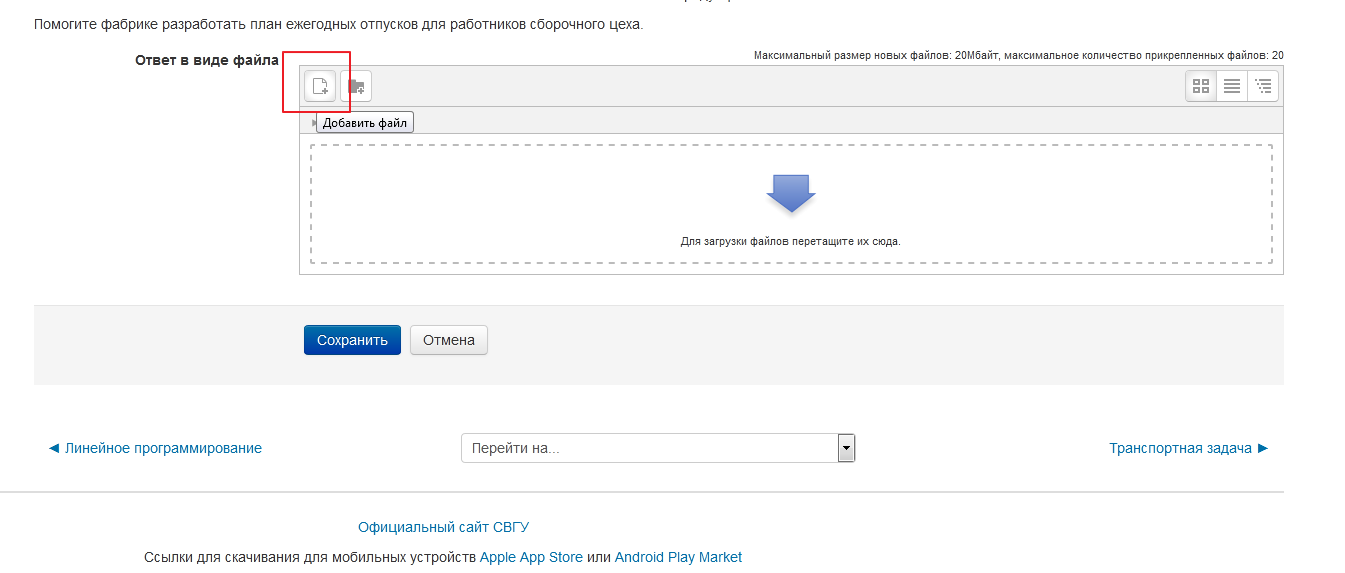The height and width of the screenshot is (573, 1345).
Task: Open the "Официальный сайт СВГУ" link
Action: pyautogui.click(x=443, y=527)
